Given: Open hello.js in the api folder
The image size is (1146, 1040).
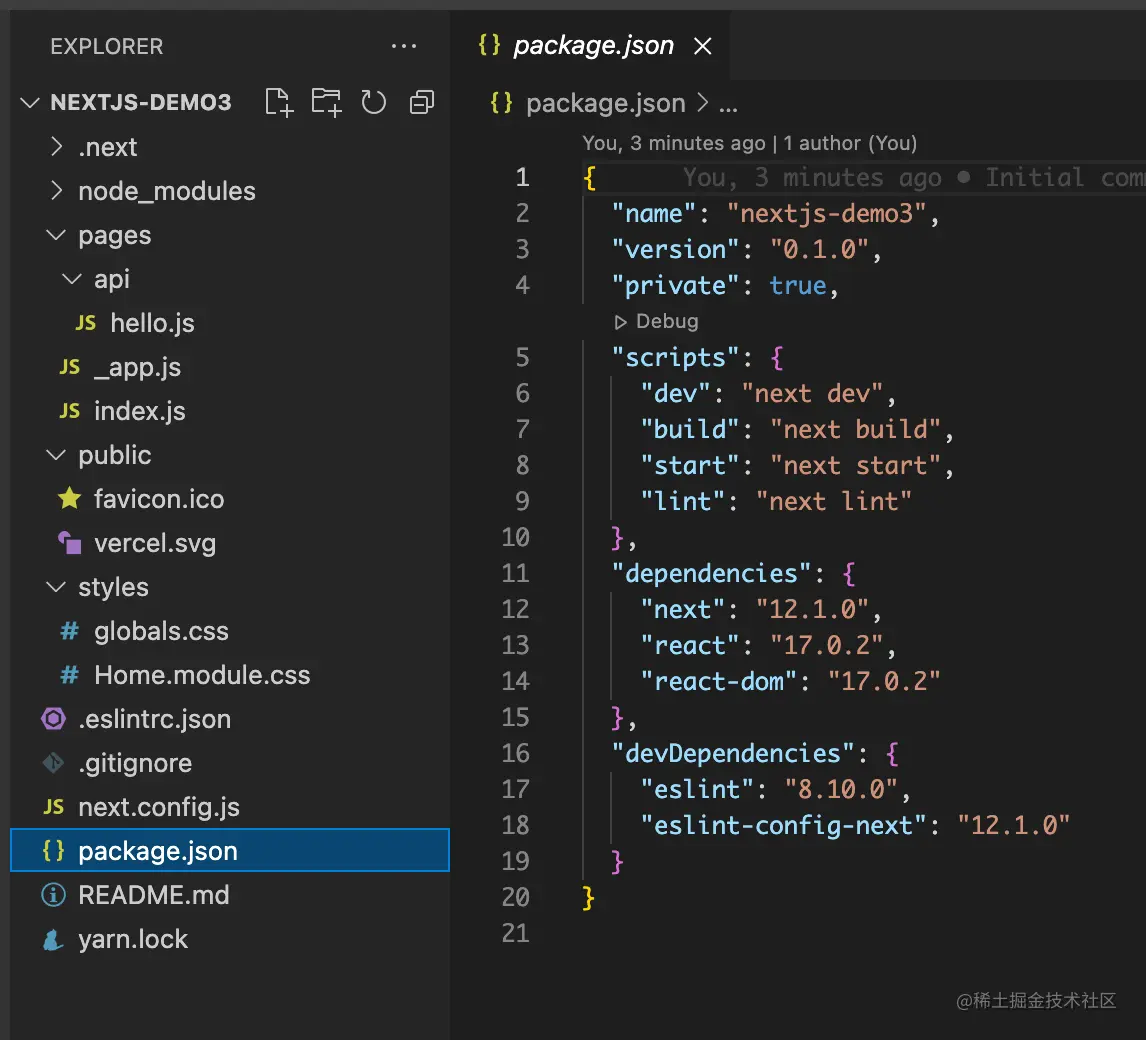Looking at the screenshot, I should pyautogui.click(x=152, y=323).
